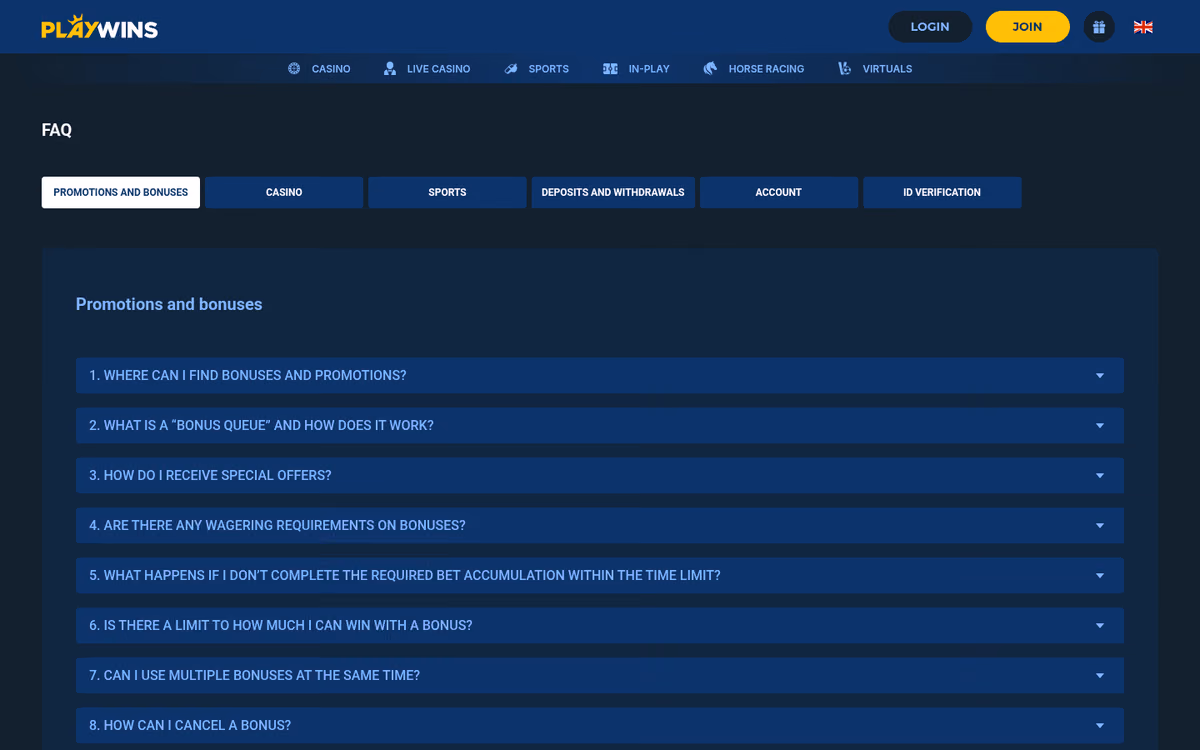
Task: Expand the wagering requirements question
Action: click(600, 525)
